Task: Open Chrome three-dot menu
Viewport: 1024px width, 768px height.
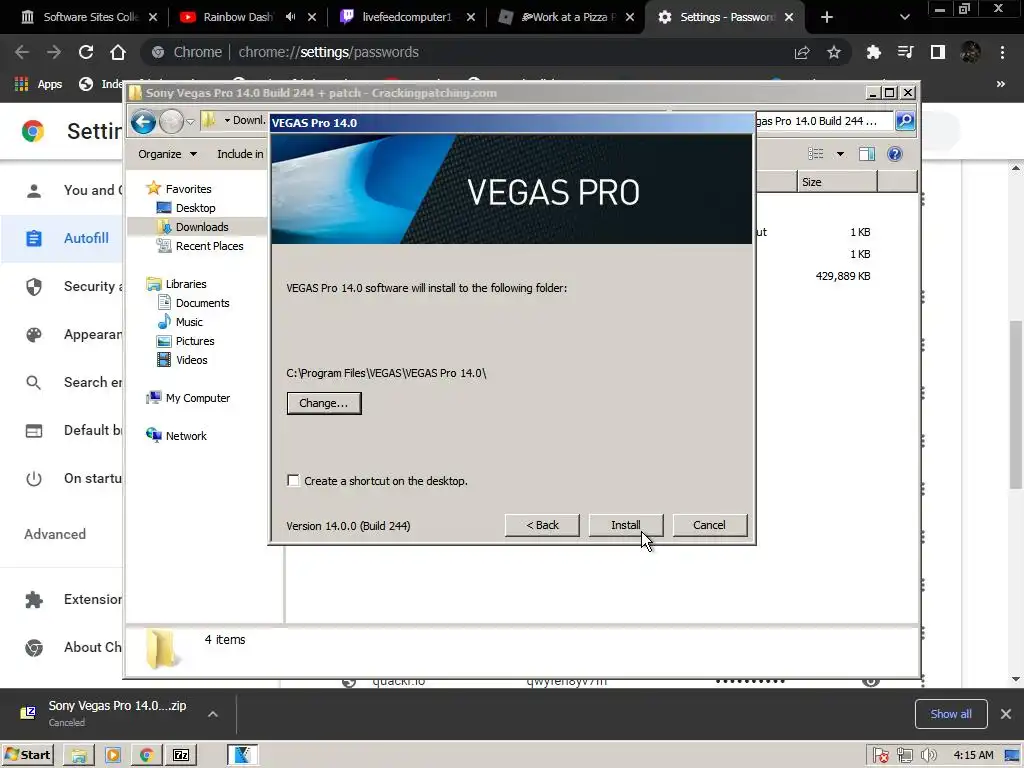Action: tap(1002, 52)
